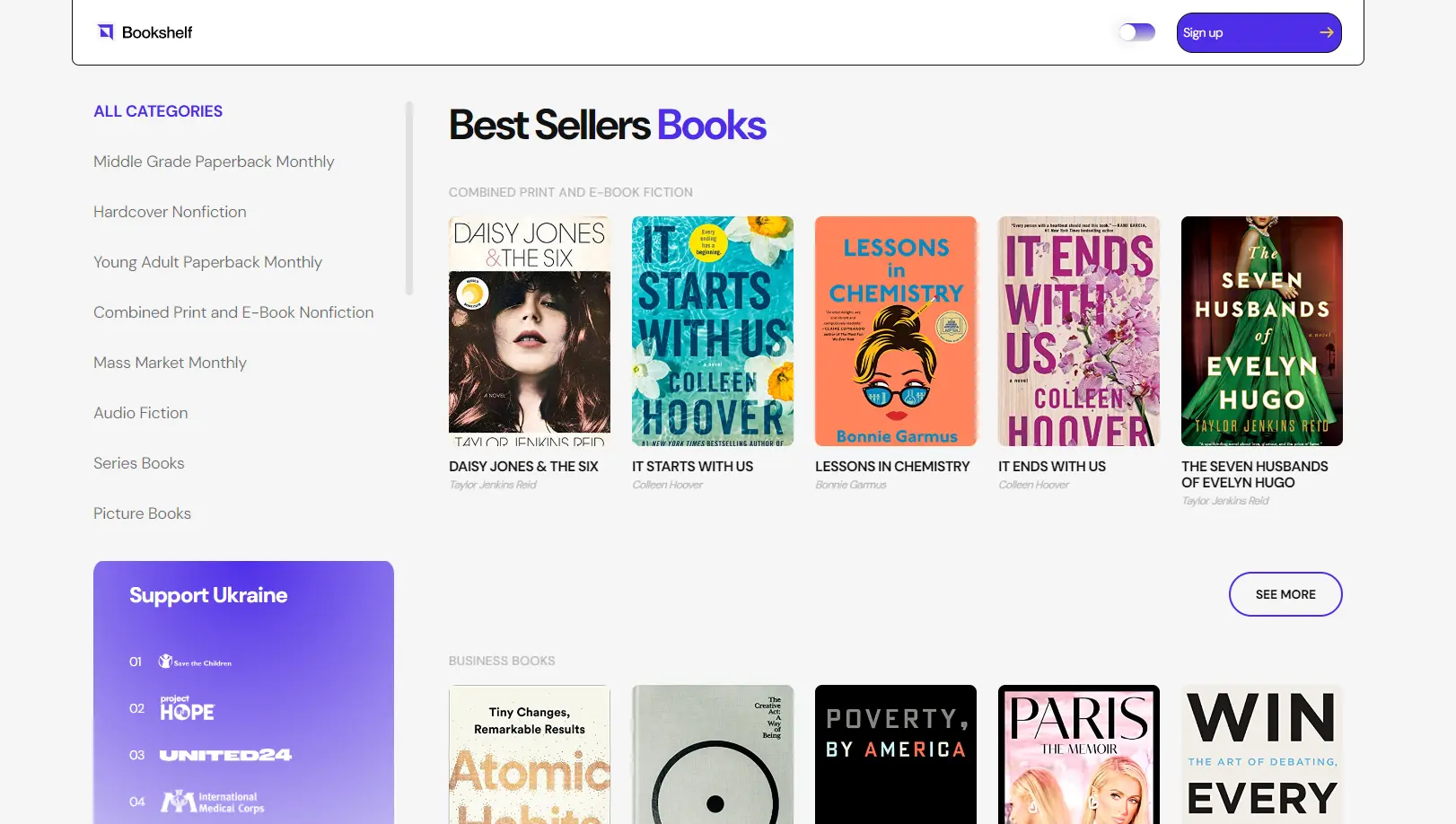The width and height of the screenshot is (1456, 824).
Task: Click the IT ENDS WITH US title link
Action: pos(1052,466)
